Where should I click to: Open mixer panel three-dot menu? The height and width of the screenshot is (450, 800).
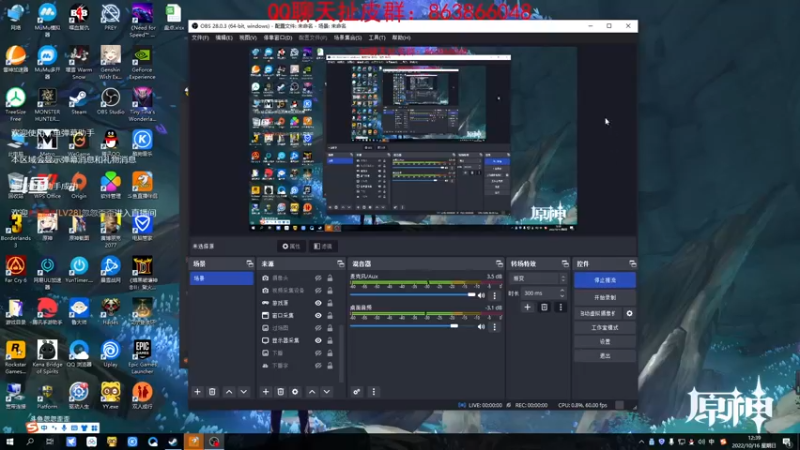(x=373, y=392)
